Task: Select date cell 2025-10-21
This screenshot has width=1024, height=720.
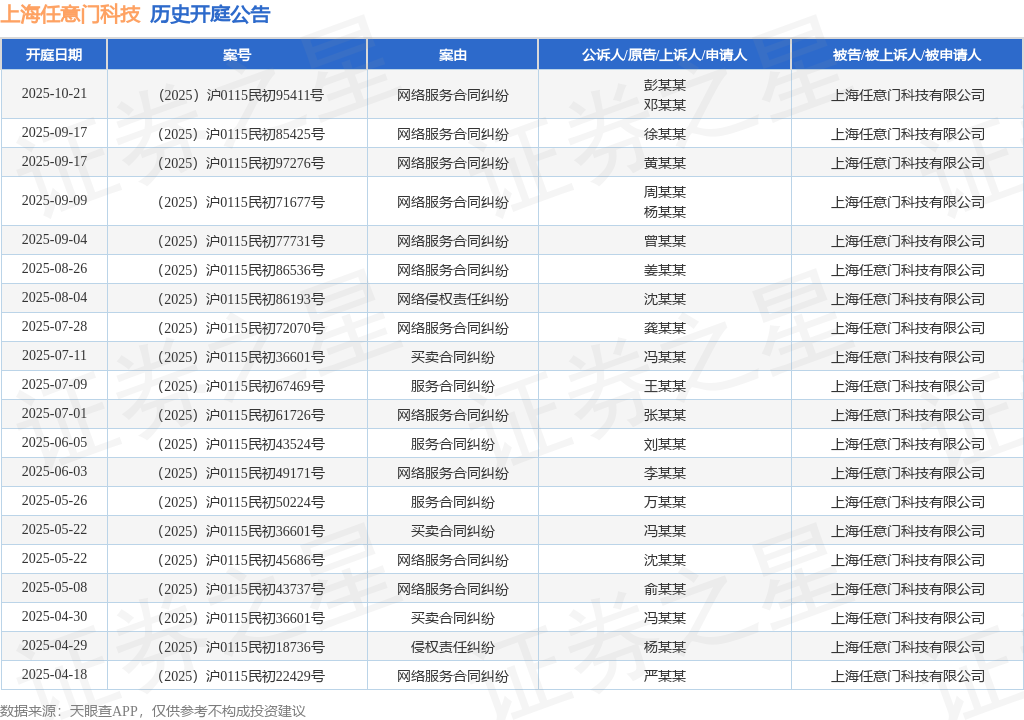Action: (x=54, y=93)
